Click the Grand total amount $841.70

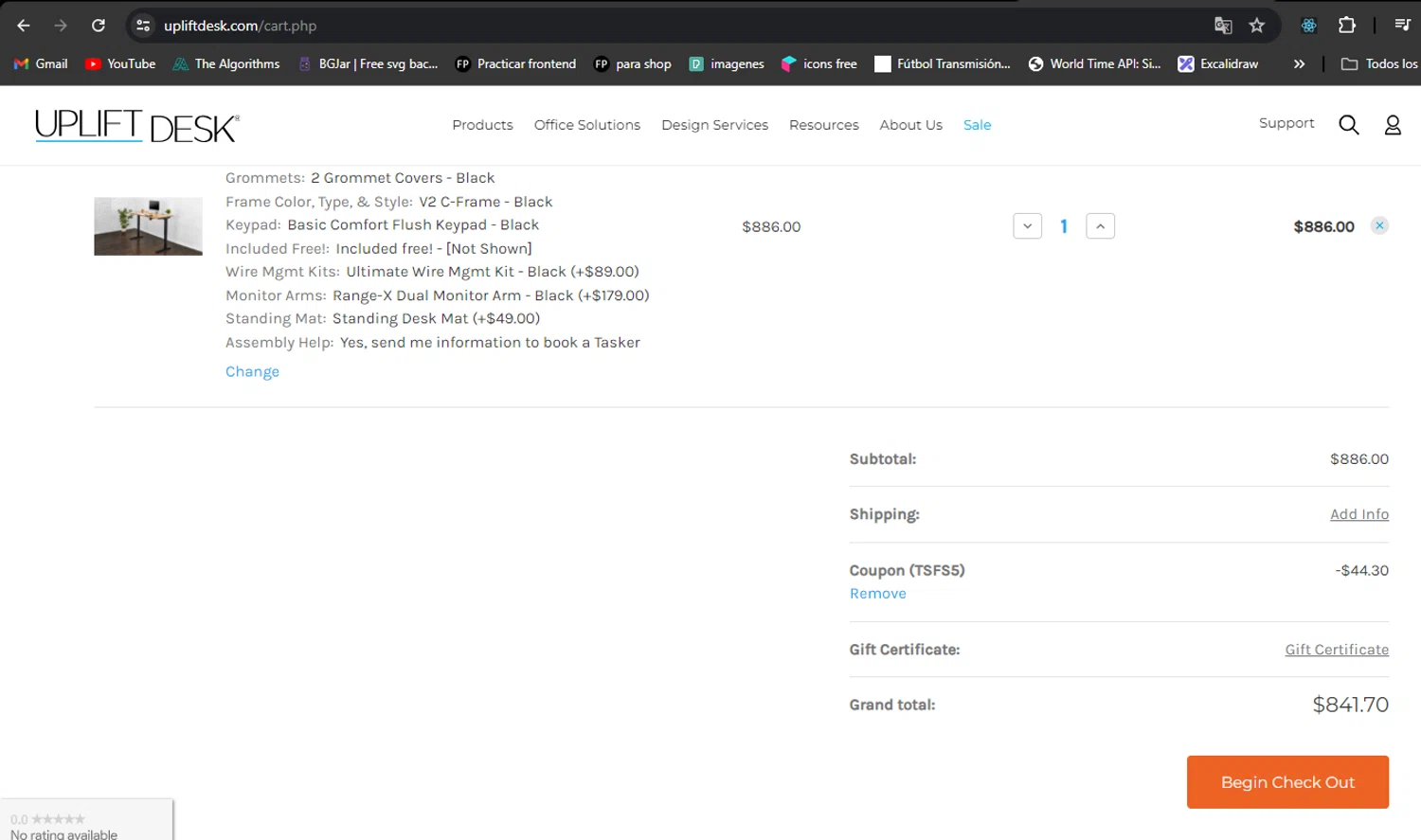pyautogui.click(x=1351, y=705)
